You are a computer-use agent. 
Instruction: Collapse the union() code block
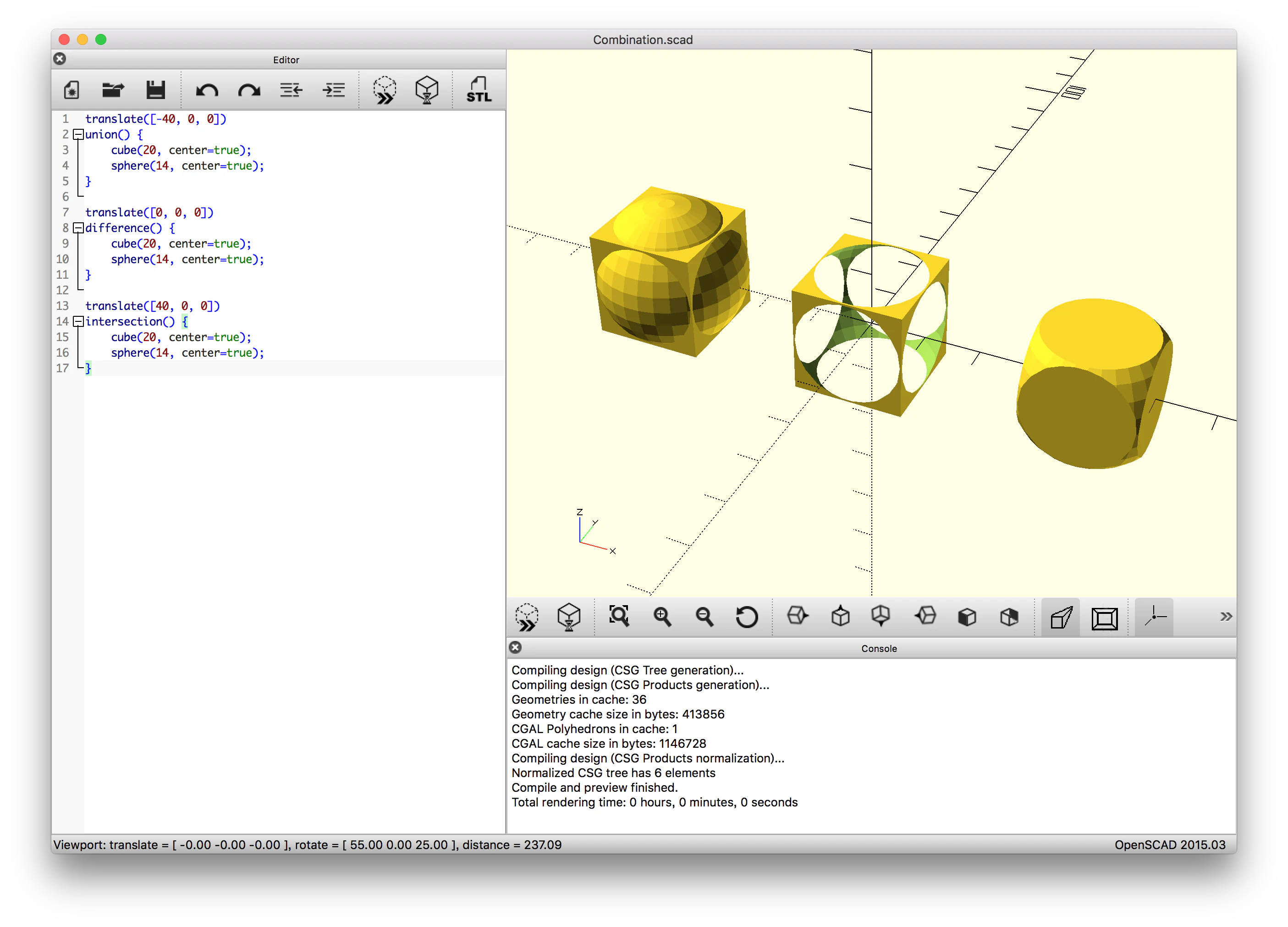point(78,135)
